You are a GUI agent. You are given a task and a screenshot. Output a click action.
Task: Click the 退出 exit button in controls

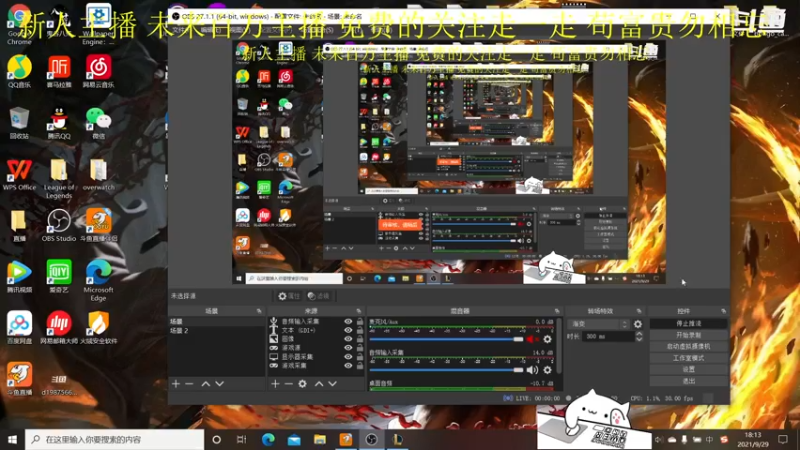pos(688,381)
